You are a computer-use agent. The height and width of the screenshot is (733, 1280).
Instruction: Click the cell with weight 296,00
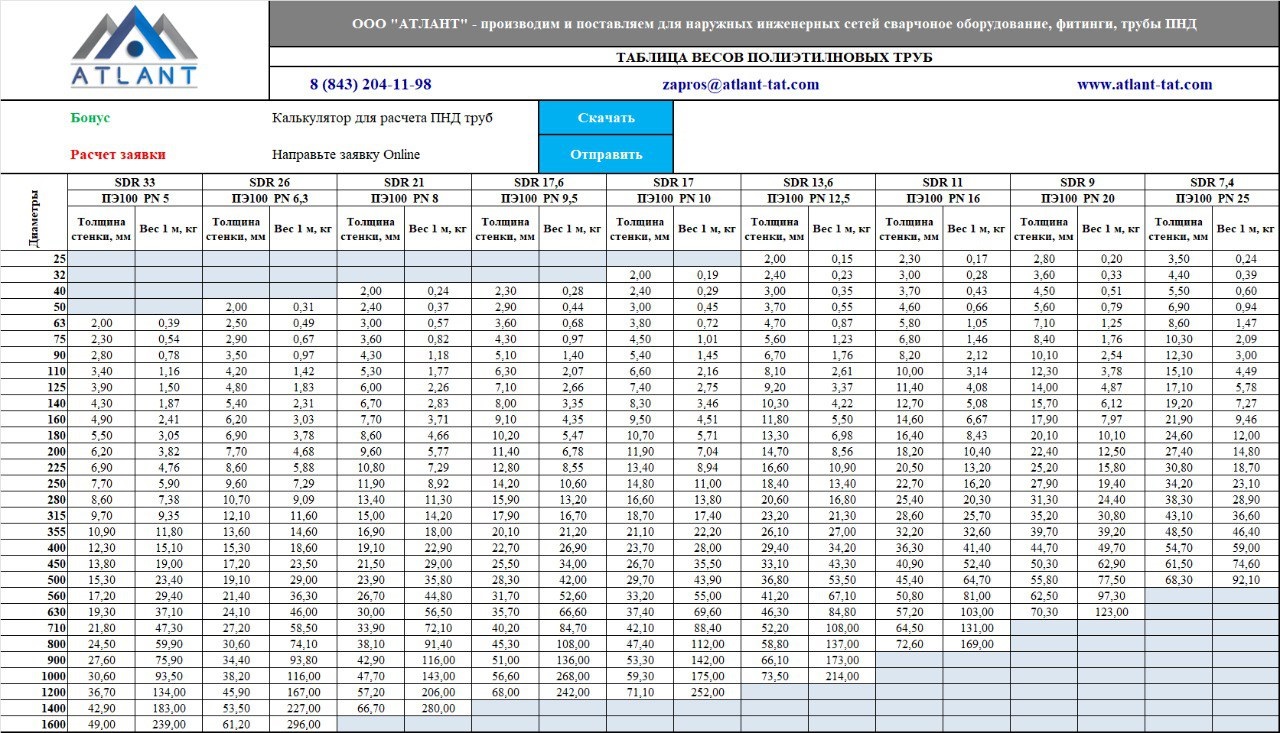pyautogui.click(x=303, y=724)
